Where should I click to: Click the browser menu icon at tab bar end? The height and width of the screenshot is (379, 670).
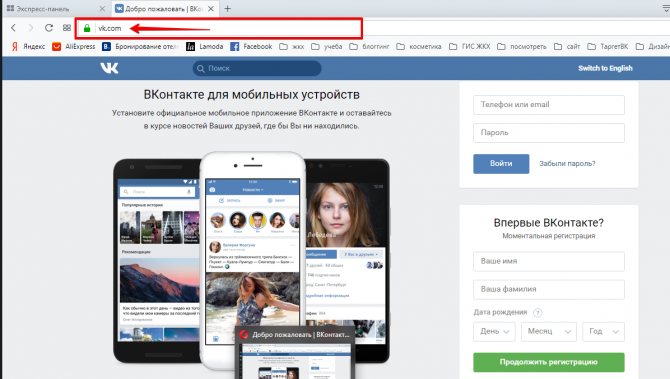click(x=666, y=8)
